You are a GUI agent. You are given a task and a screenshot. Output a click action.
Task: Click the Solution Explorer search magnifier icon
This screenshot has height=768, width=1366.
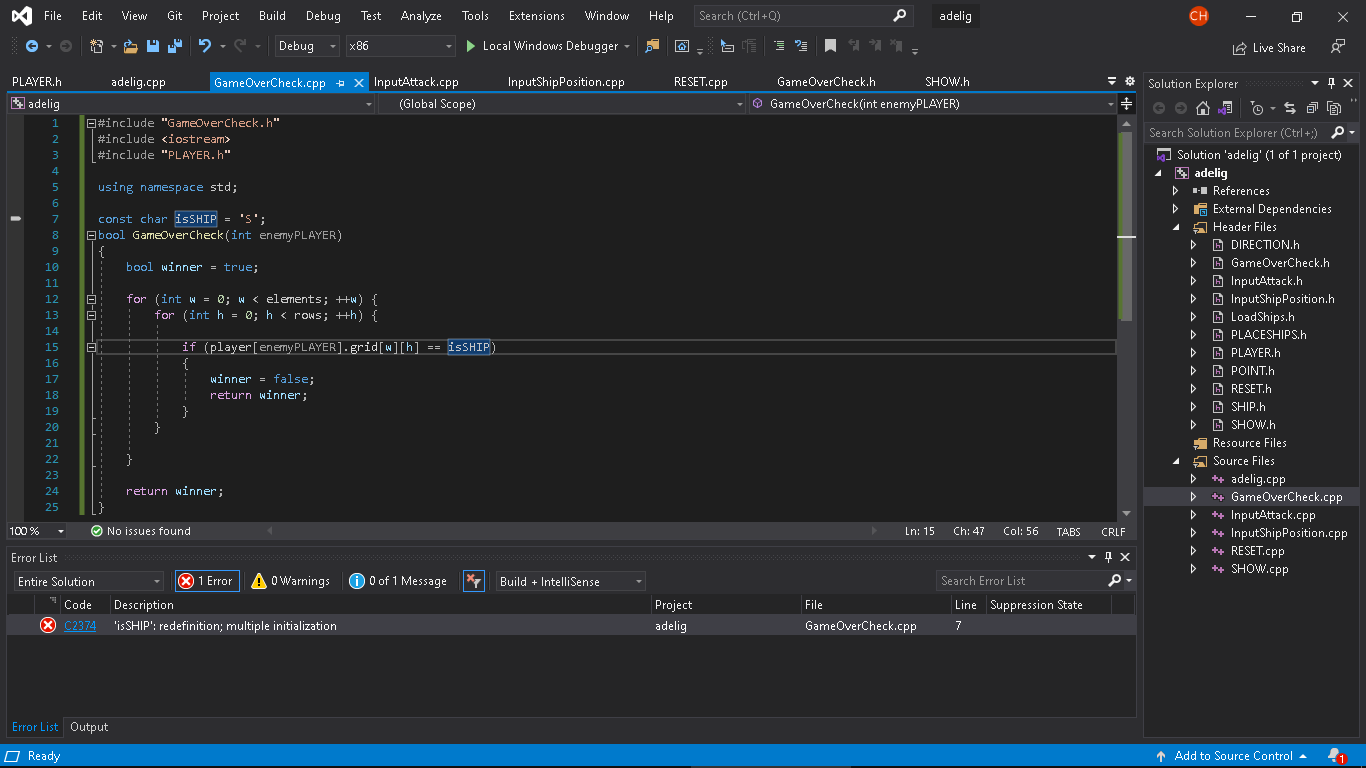[1339, 132]
